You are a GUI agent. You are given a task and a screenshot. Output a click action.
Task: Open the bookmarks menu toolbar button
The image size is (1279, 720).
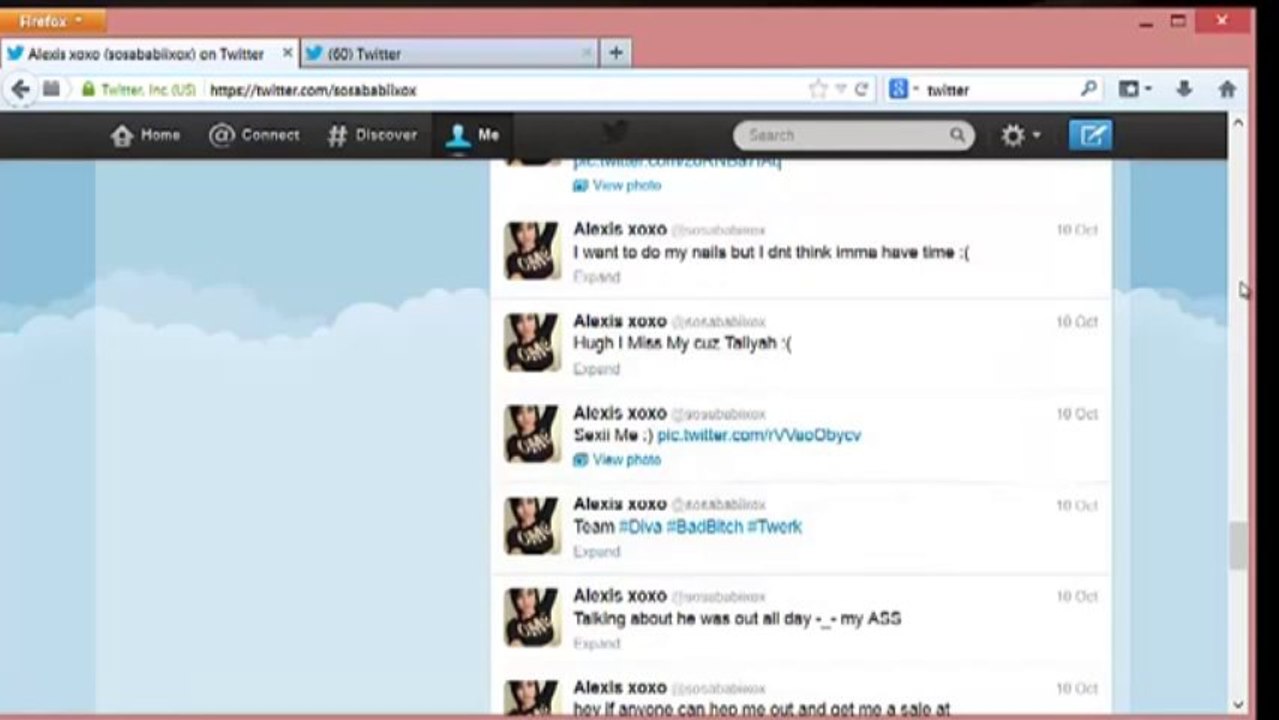pyautogui.click(x=1134, y=89)
